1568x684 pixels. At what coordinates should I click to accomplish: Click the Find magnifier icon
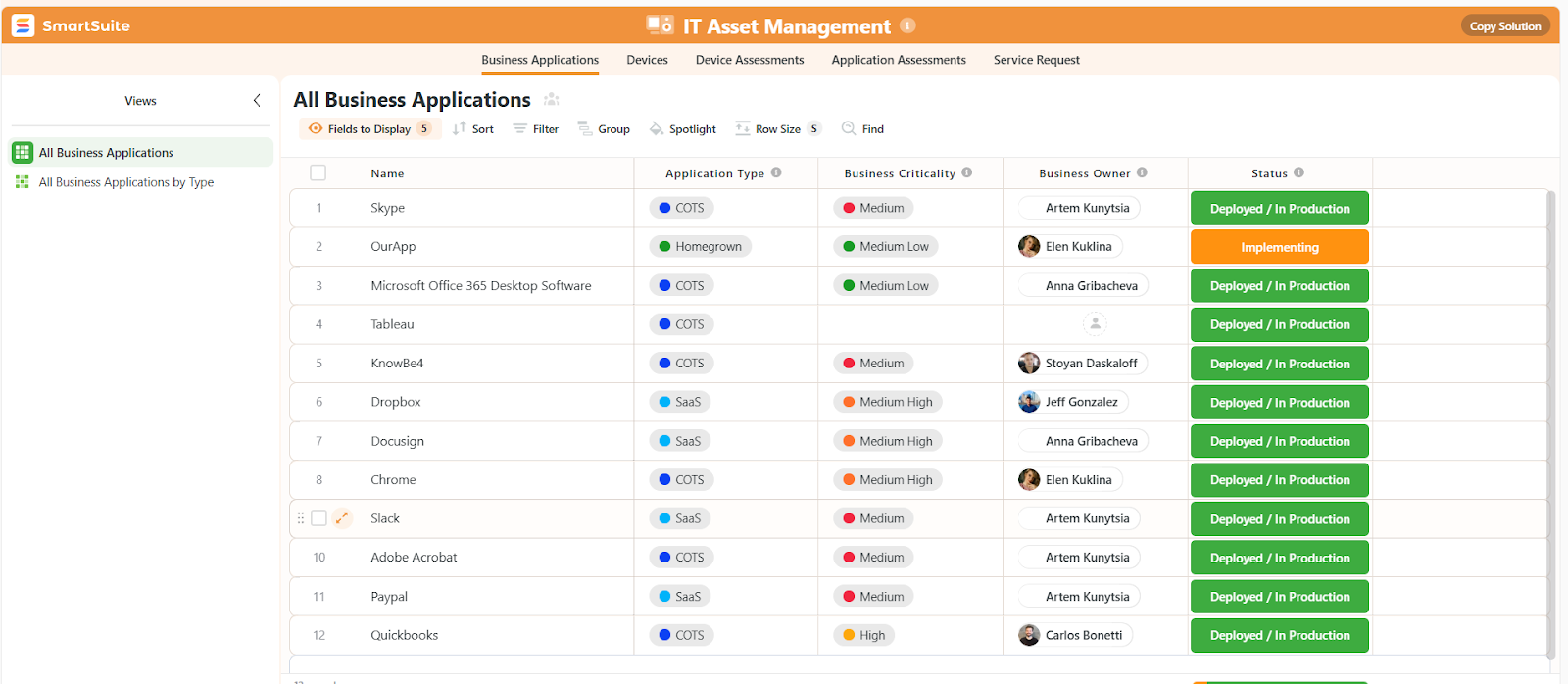849,128
